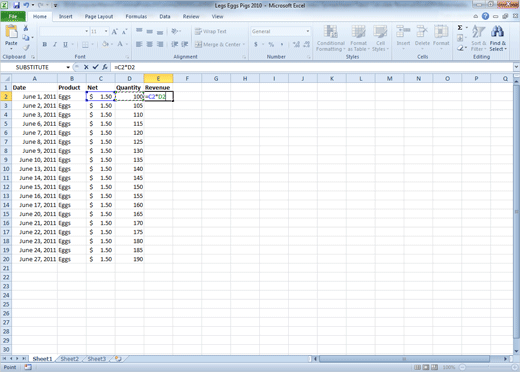Click the Increase Indent icon
Viewport: 520px width, 372px height.
coord(185,44)
